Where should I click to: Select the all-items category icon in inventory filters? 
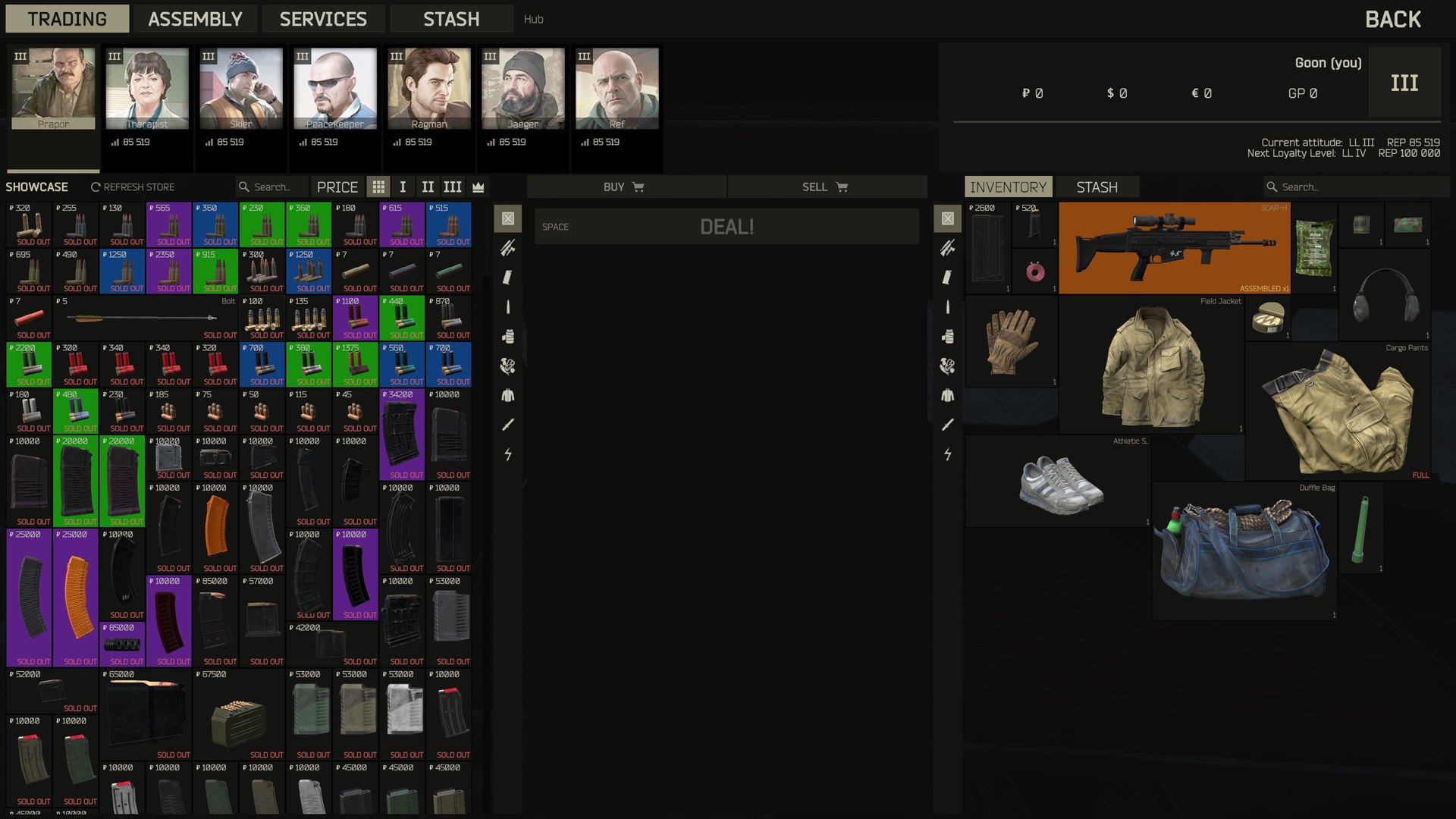(948, 218)
